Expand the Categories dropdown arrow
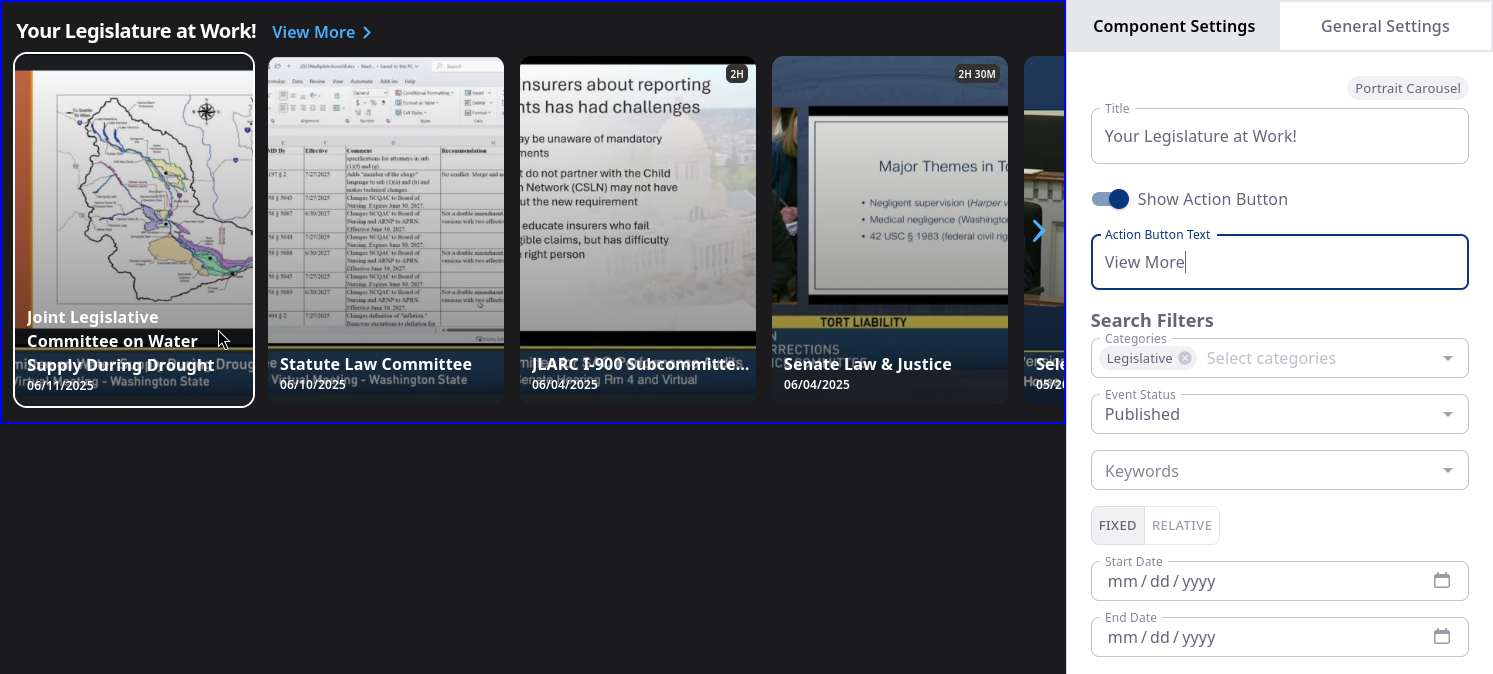Screen dimensions: 1493x674 1448,358
